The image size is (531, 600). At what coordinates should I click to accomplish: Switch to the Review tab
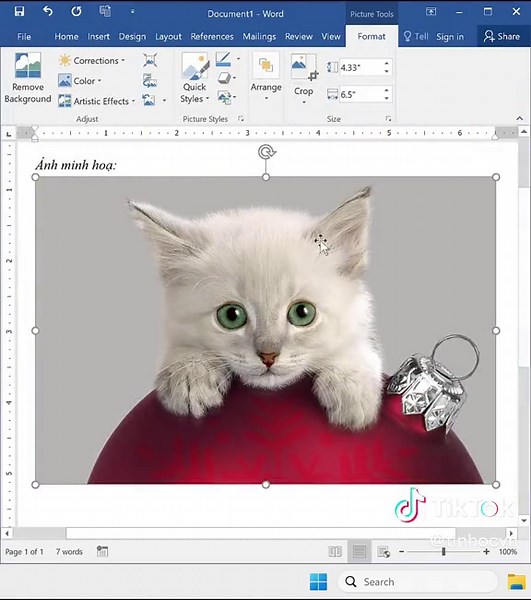coord(299,37)
